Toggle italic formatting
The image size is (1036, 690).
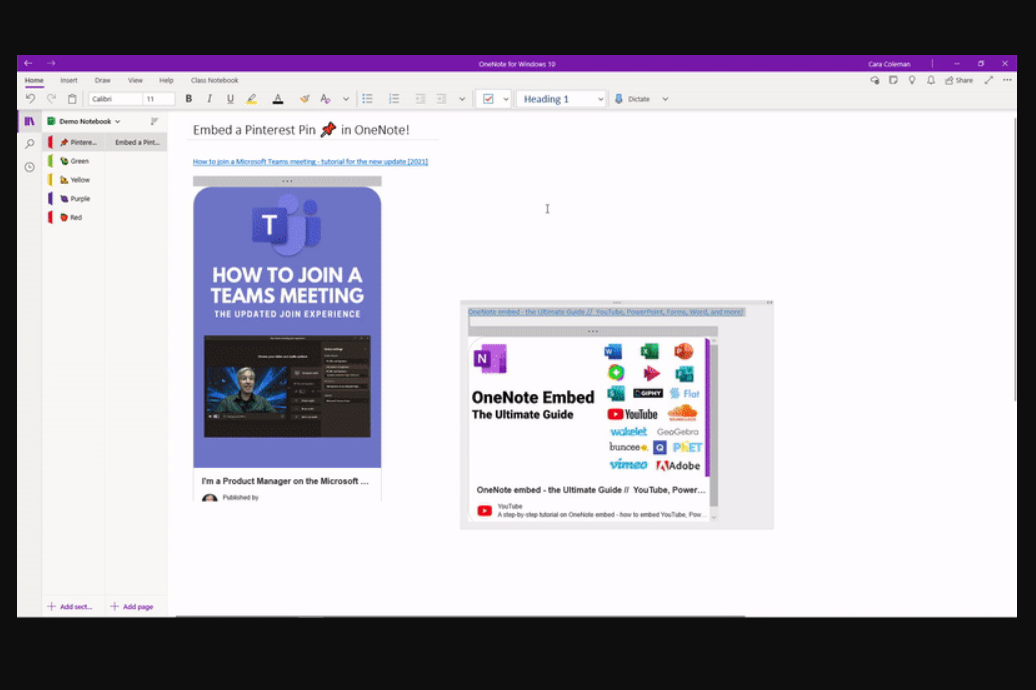click(209, 99)
